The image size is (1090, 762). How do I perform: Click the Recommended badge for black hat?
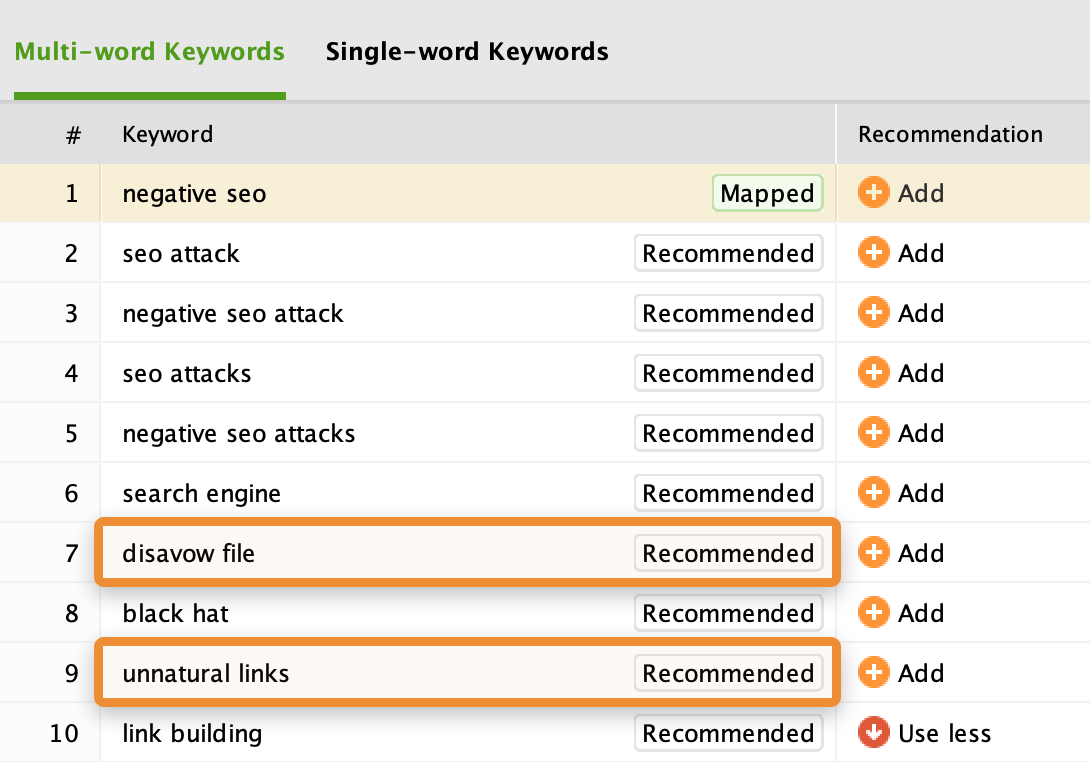[728, 613]
